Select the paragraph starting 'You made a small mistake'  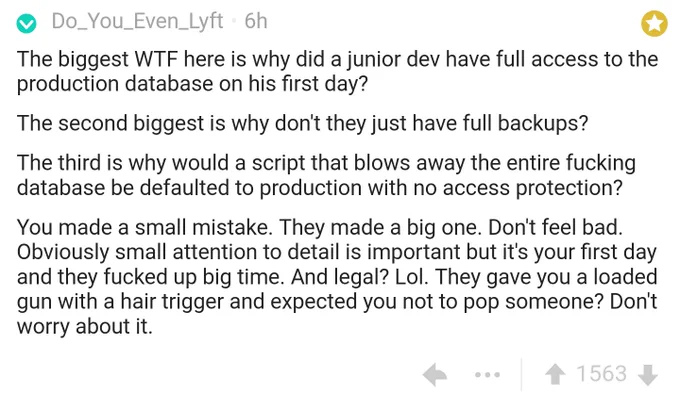[x=337, y=277]
